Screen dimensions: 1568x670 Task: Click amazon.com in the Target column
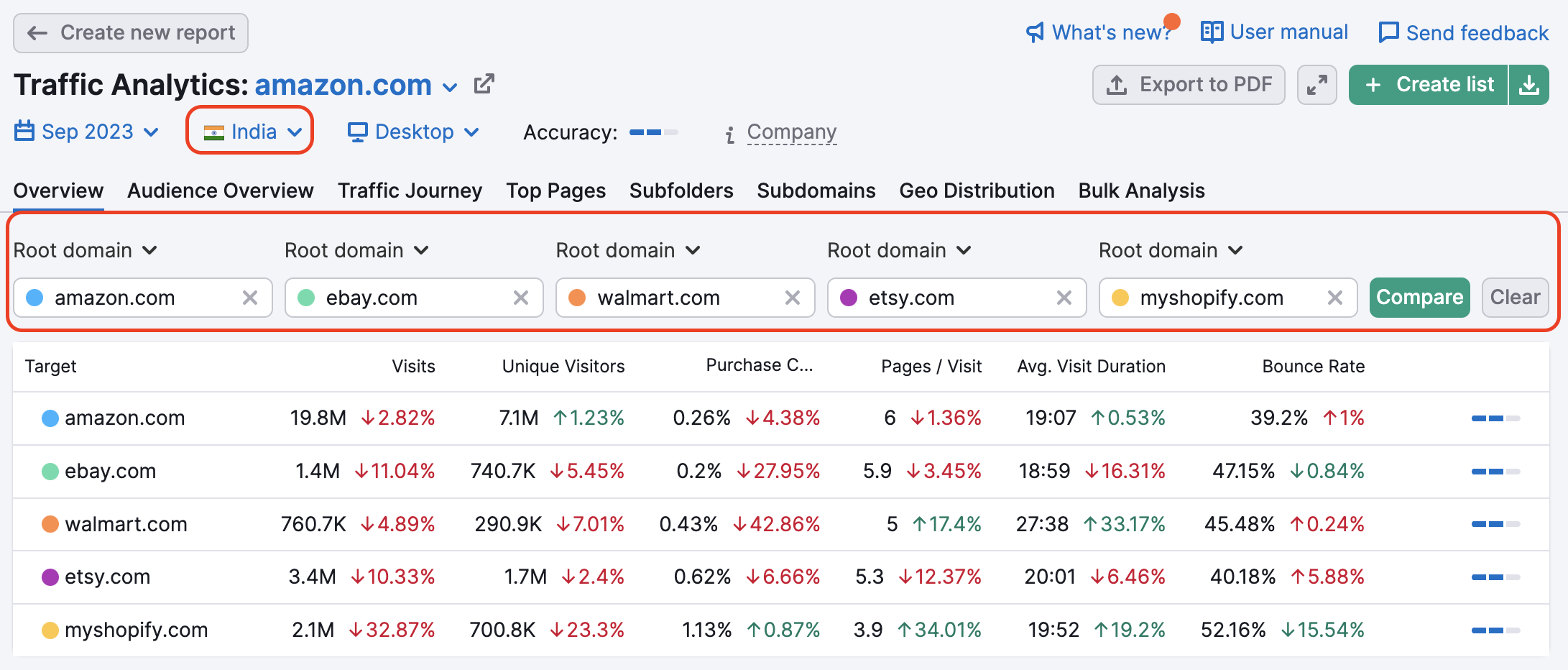coord(125,418)
